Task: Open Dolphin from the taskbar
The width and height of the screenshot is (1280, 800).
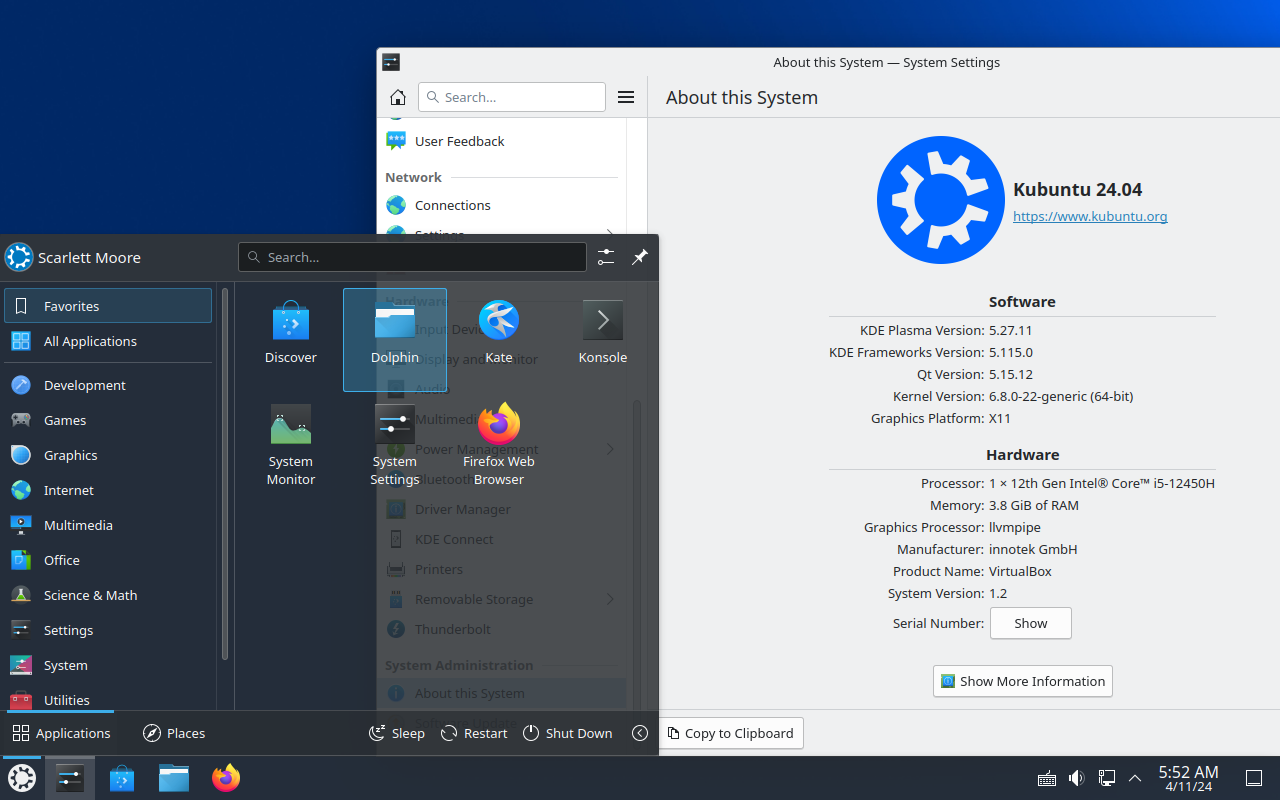Action: pos(174,777)
